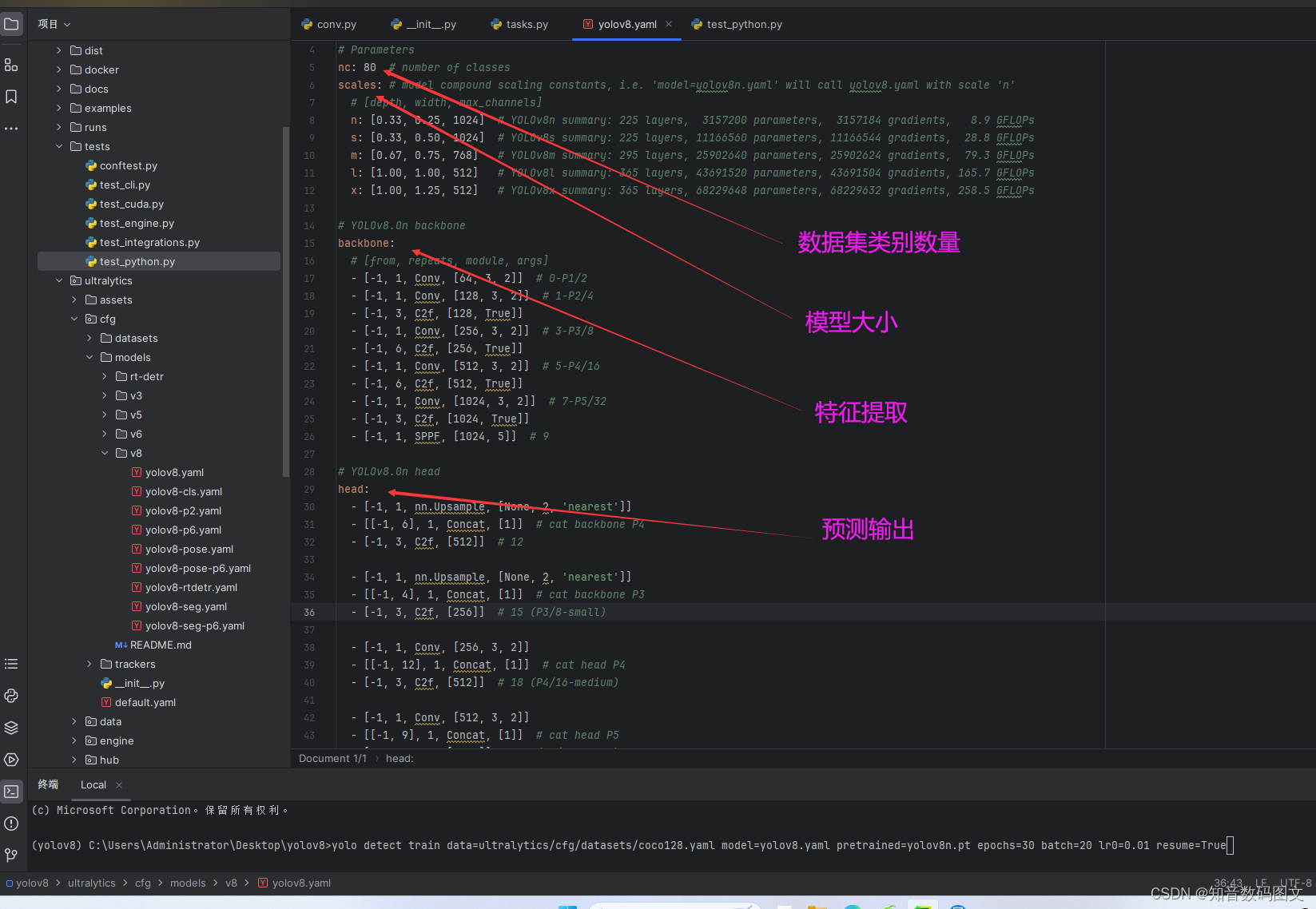Click the project tree vertical scrollbar

286,302
